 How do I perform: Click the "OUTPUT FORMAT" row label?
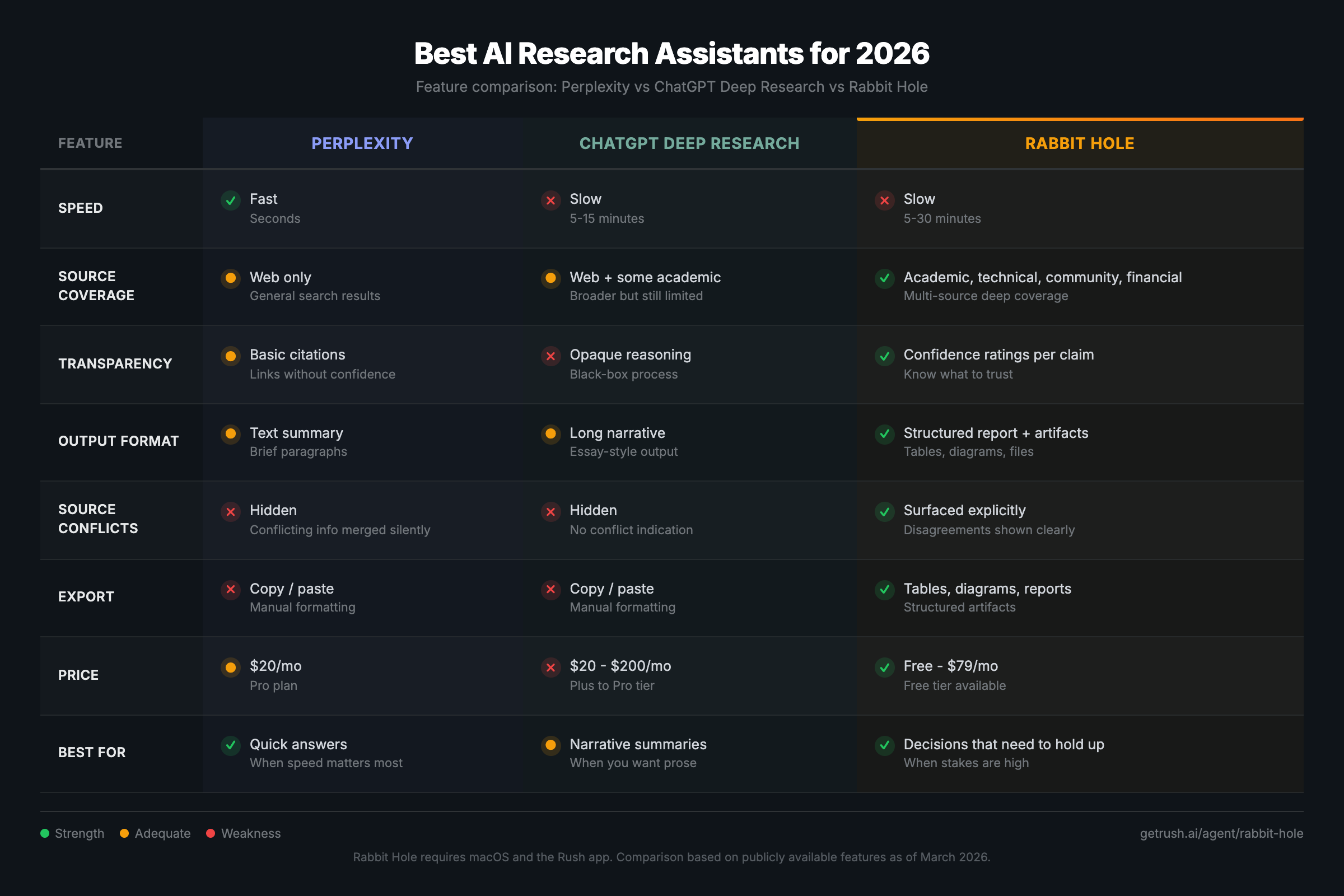pyautogui.click(x=118, y=441)
